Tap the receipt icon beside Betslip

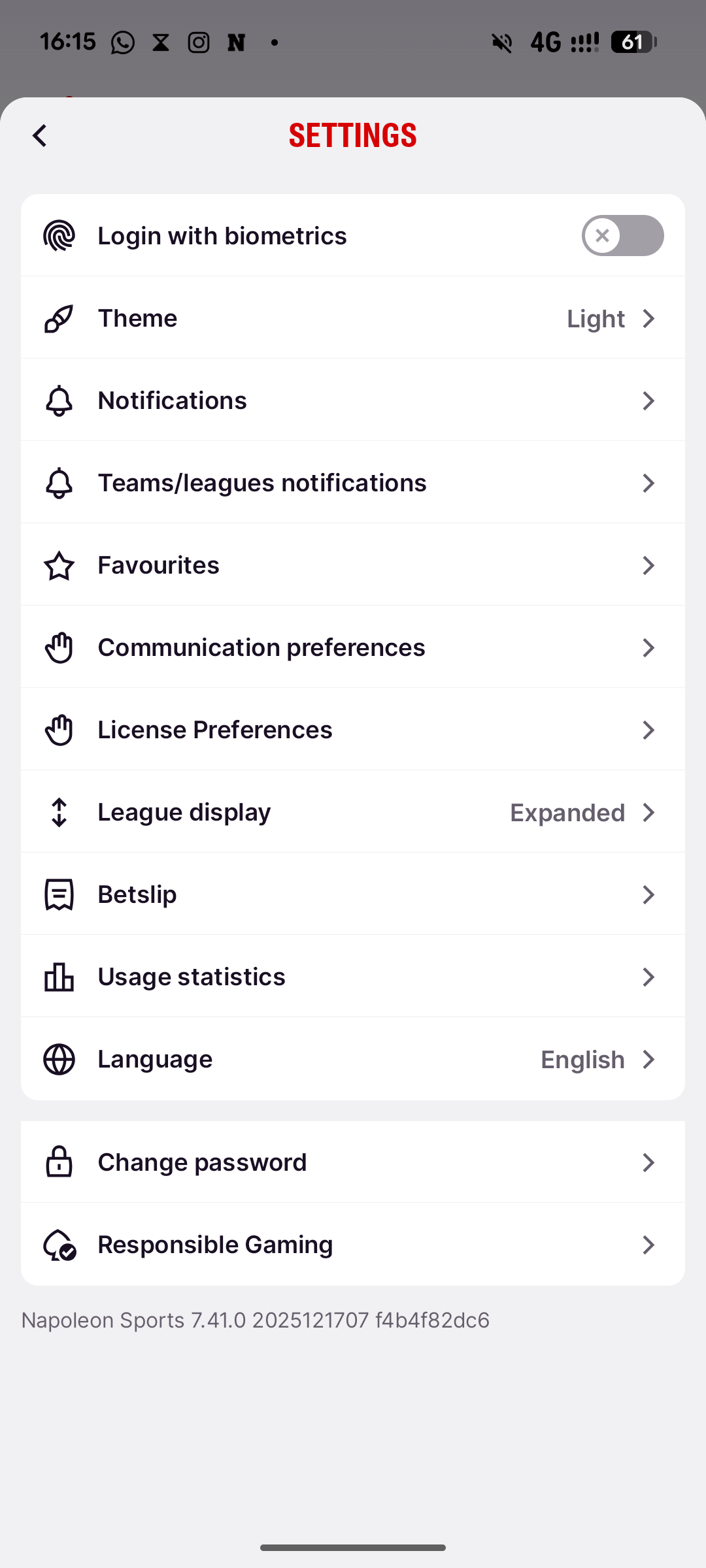(x=59, y=894)
